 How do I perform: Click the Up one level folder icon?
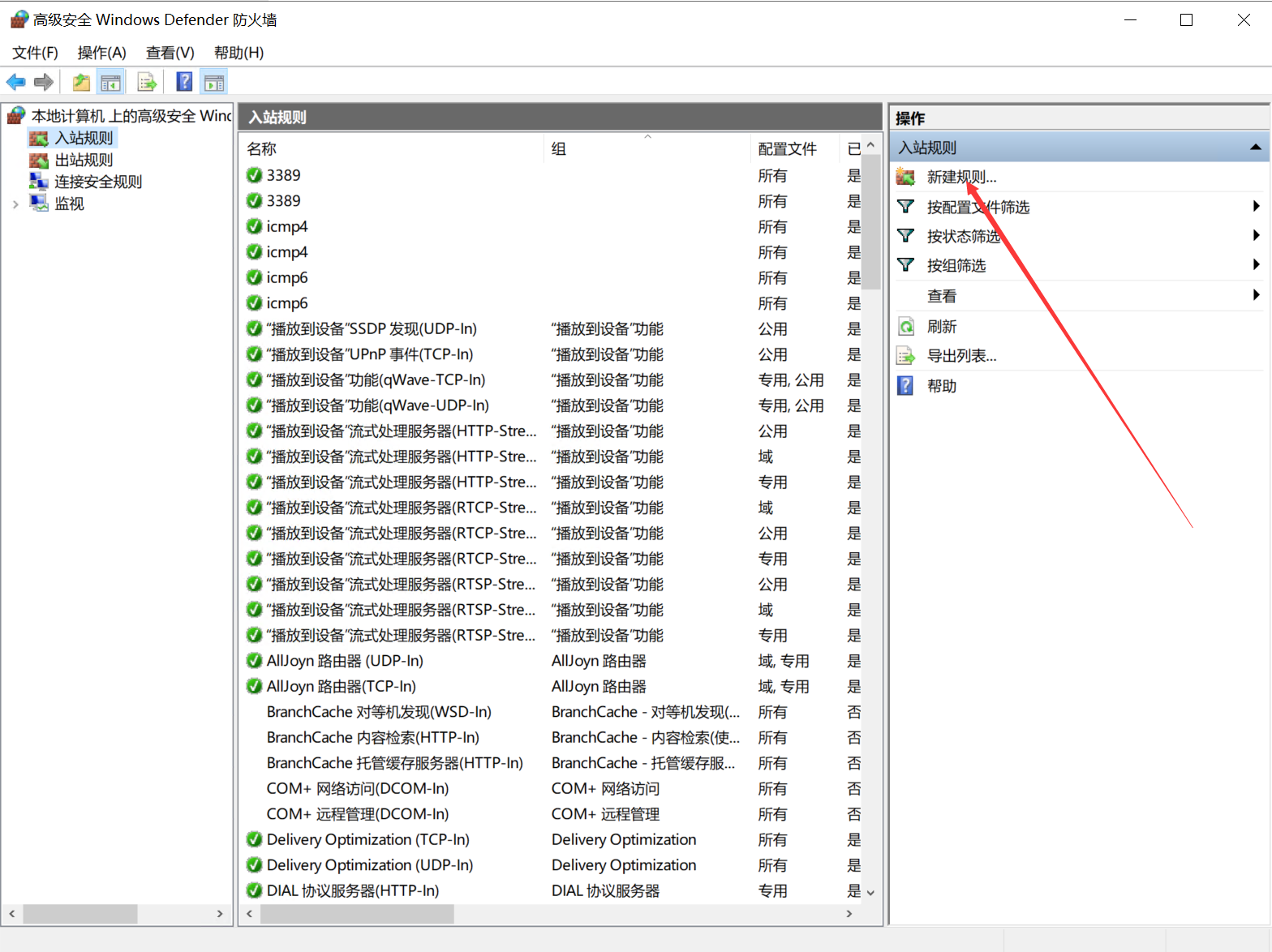81,82
